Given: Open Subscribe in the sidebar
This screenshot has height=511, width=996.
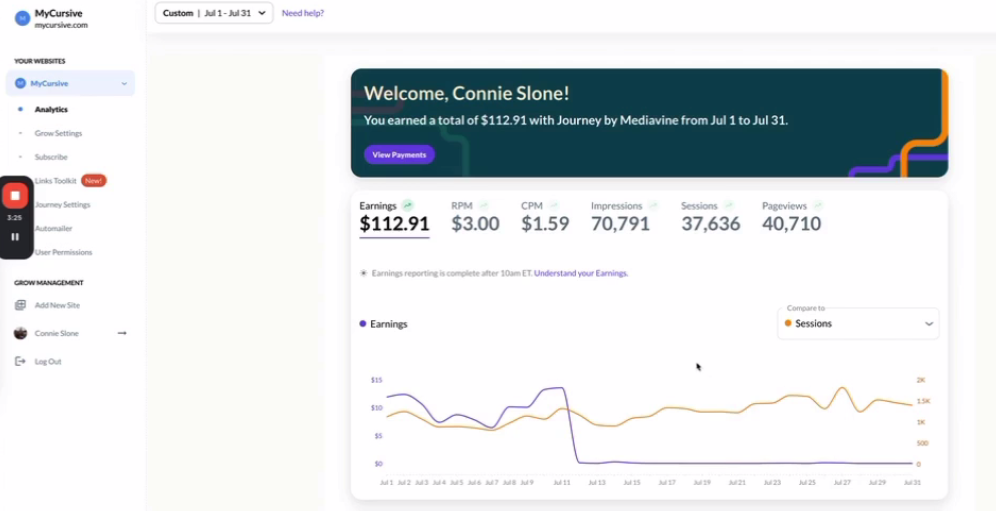Looking at the screenshot, I should click(51, 157).
